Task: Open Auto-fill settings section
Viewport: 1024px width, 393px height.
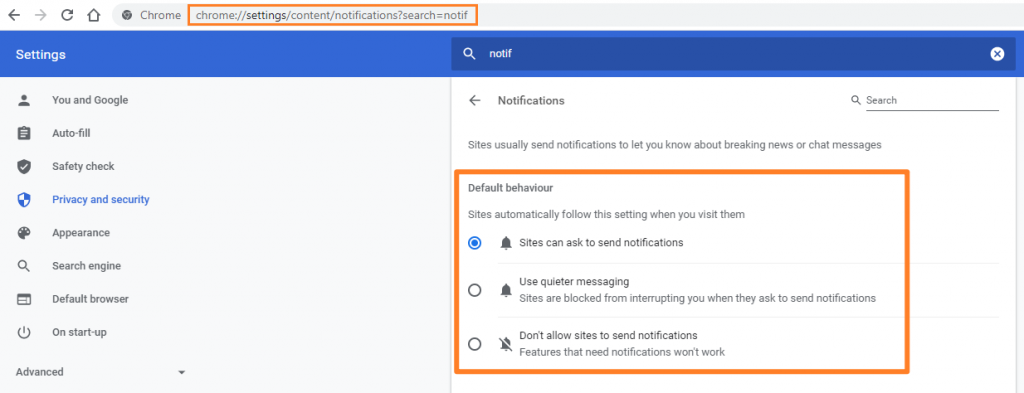Action: [71, 133]
